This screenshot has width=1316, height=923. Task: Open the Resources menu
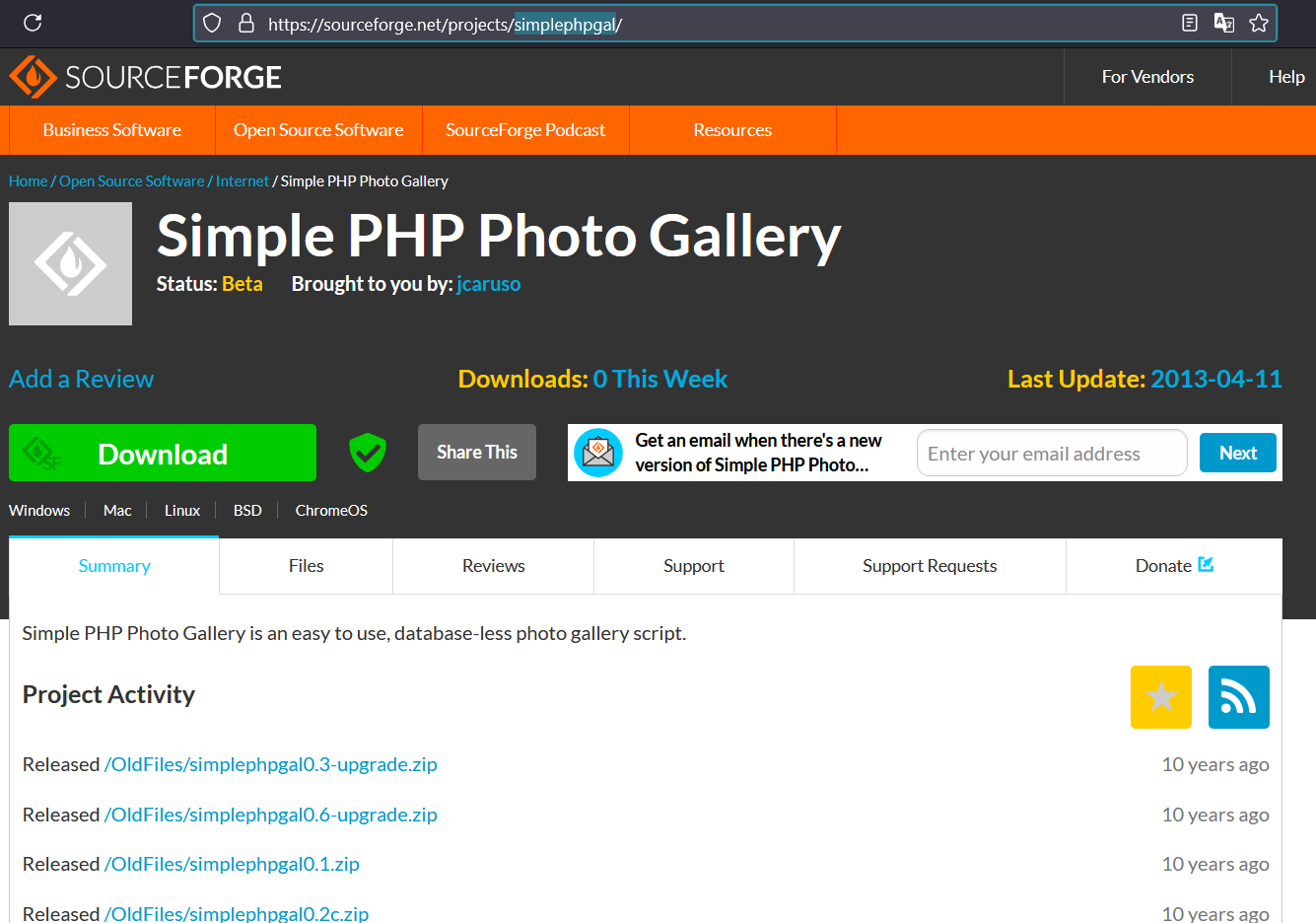tap(732, 130)
